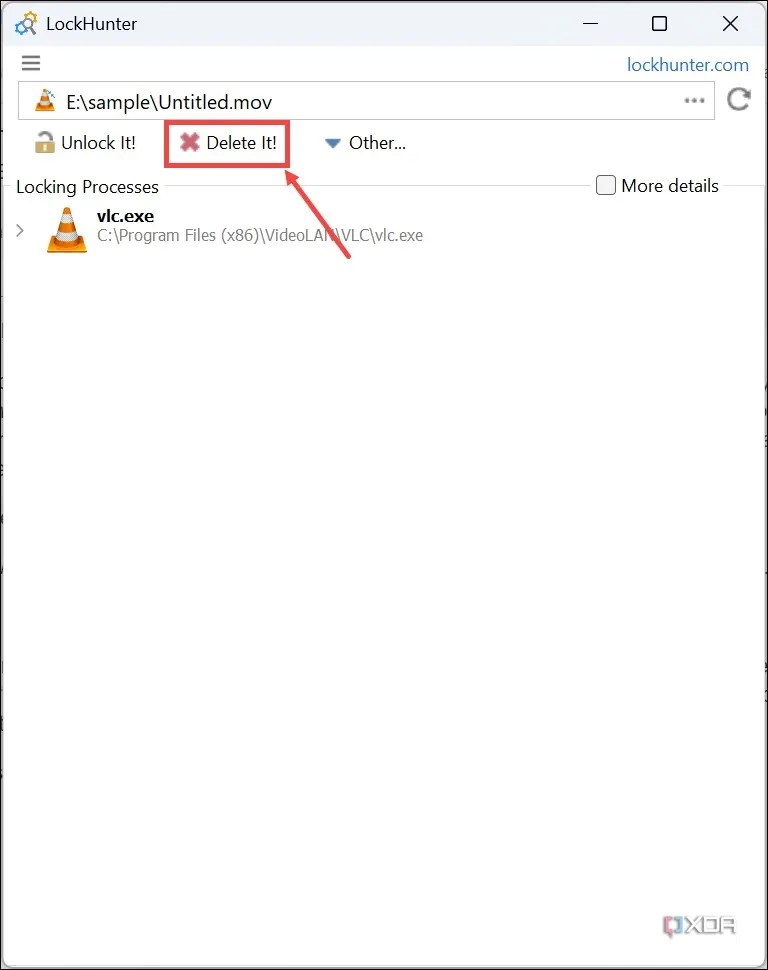The width and height of the screenshot is (768, 970).
Task: Close the LockHunter window
Action: (730, 24)
